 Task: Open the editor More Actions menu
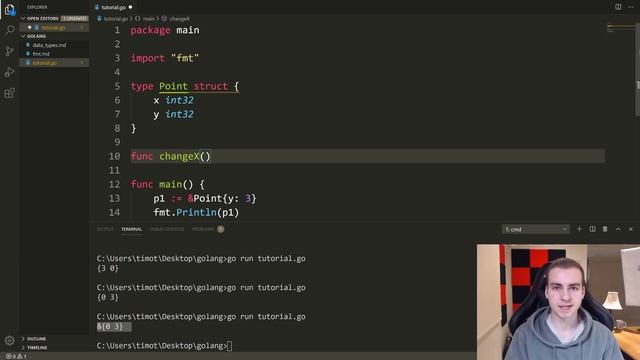631,7
